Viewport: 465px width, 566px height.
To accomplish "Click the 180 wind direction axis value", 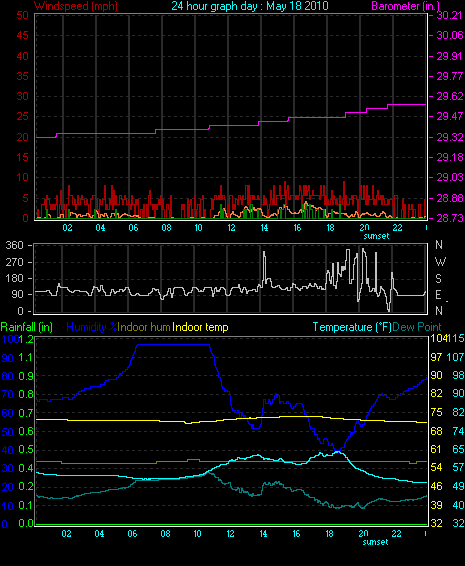I will click(x=14, y=278).
